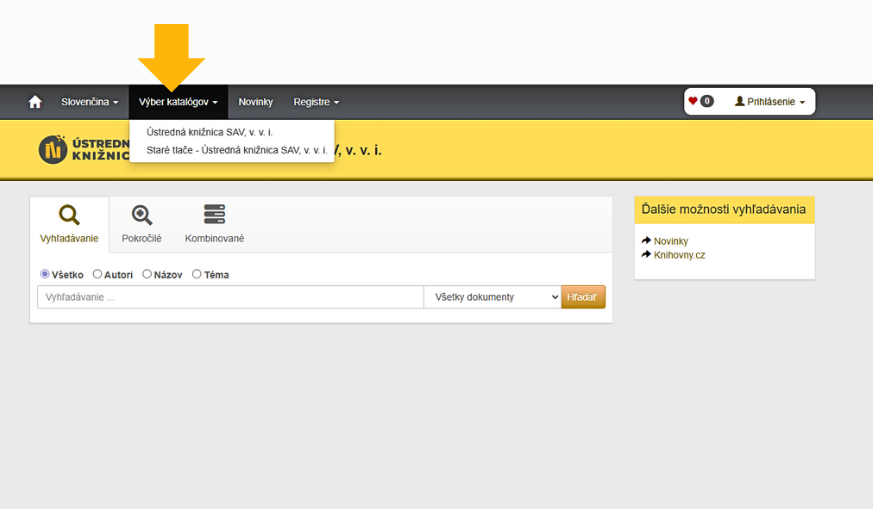873x509 pixels.
Task: Choose Staré tlače catalog entry
Action: pos(236,150)
